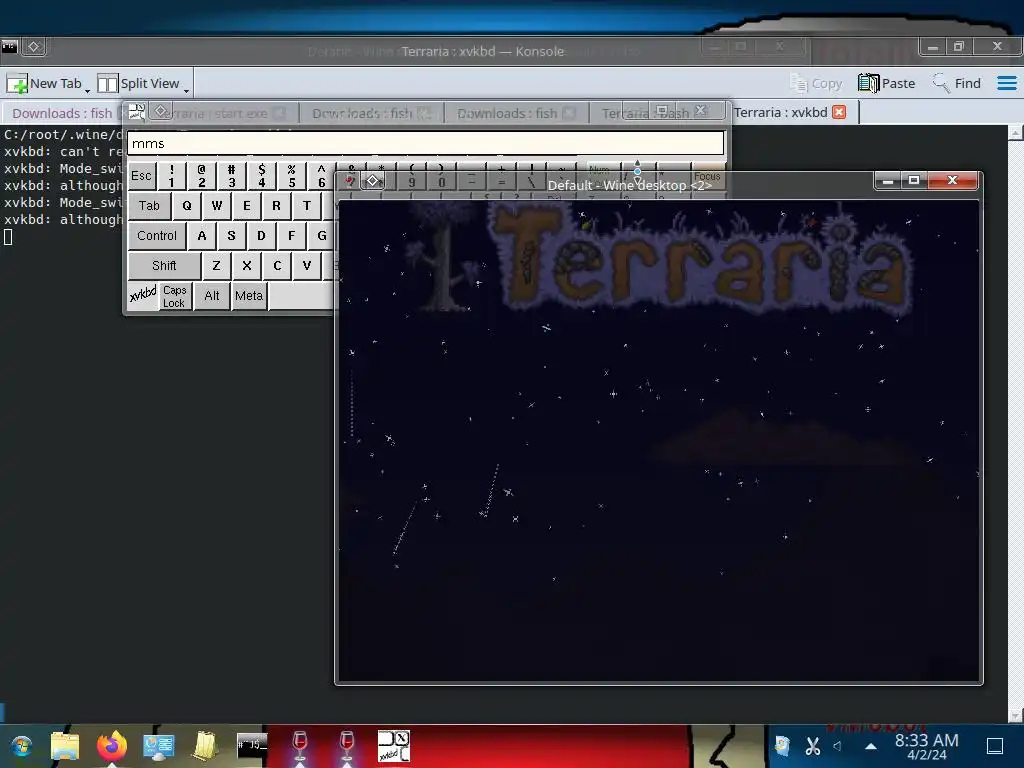Screen dimensions: 1024x768
Task: Click the W key on xvkbd
Action: click(x=217, y=206)
